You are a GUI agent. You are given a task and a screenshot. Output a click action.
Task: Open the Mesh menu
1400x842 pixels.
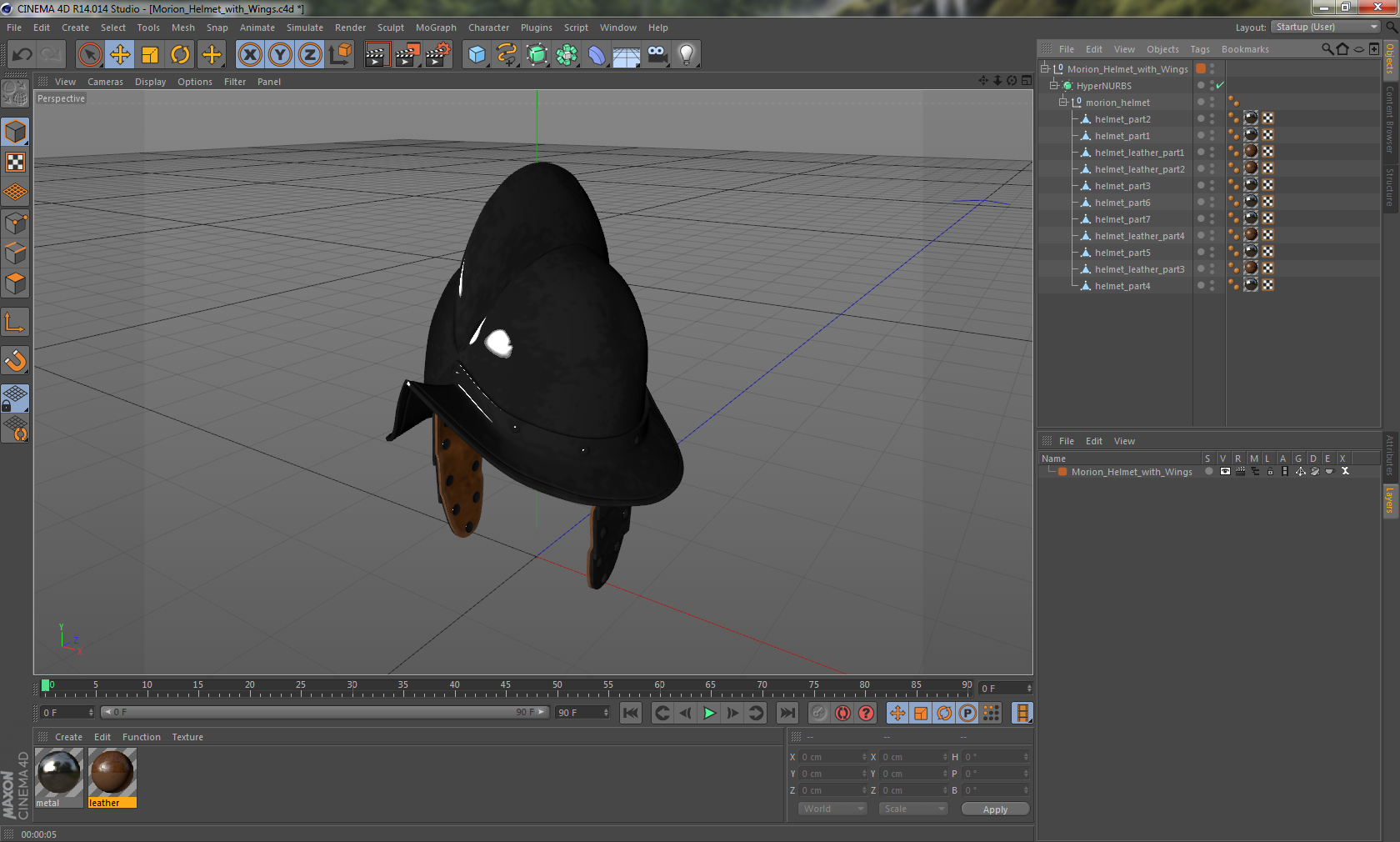click(183, 28)
